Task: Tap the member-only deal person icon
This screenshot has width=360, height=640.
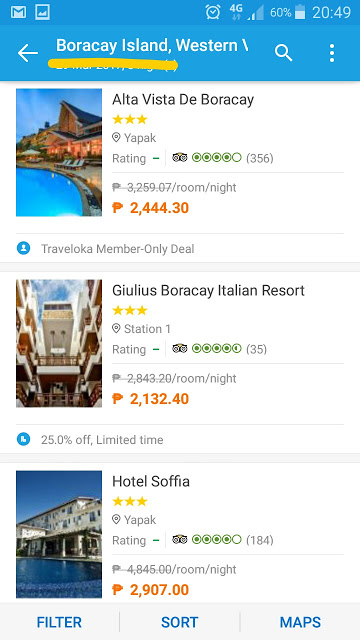Action: pyautogui.click(x=23, y=248)
